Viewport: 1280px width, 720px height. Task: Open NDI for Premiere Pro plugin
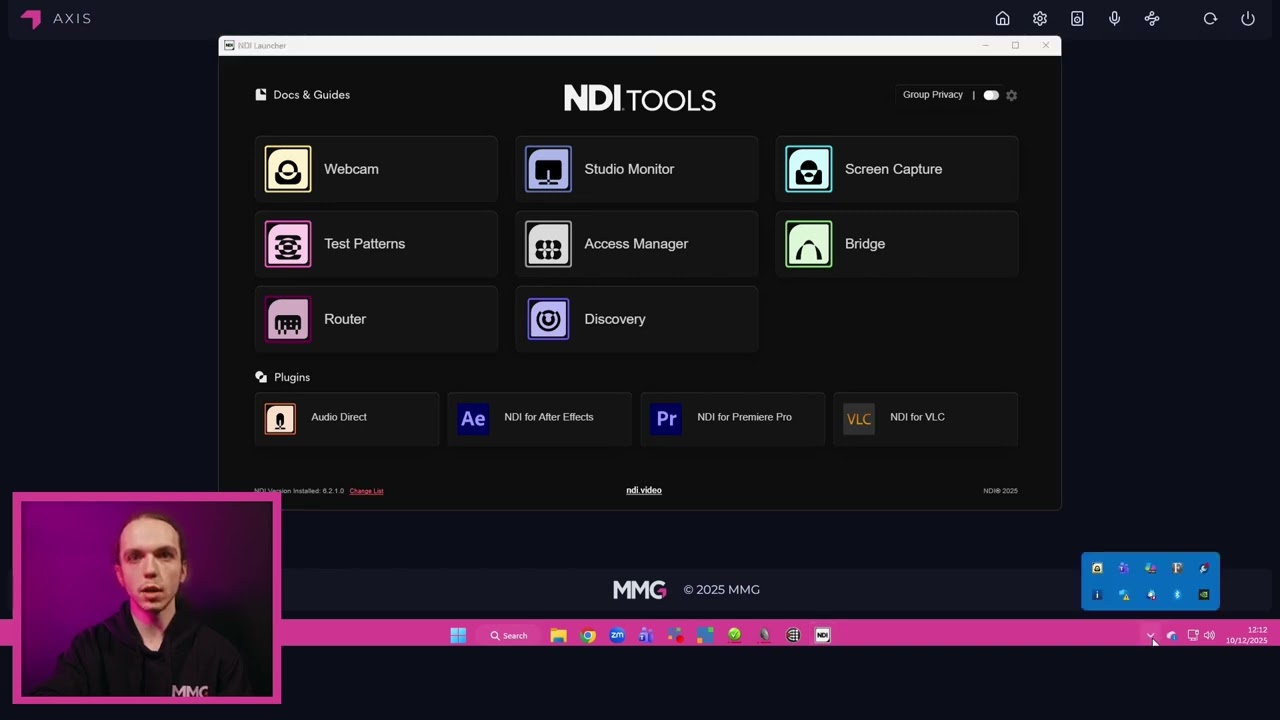click(732, 418)
